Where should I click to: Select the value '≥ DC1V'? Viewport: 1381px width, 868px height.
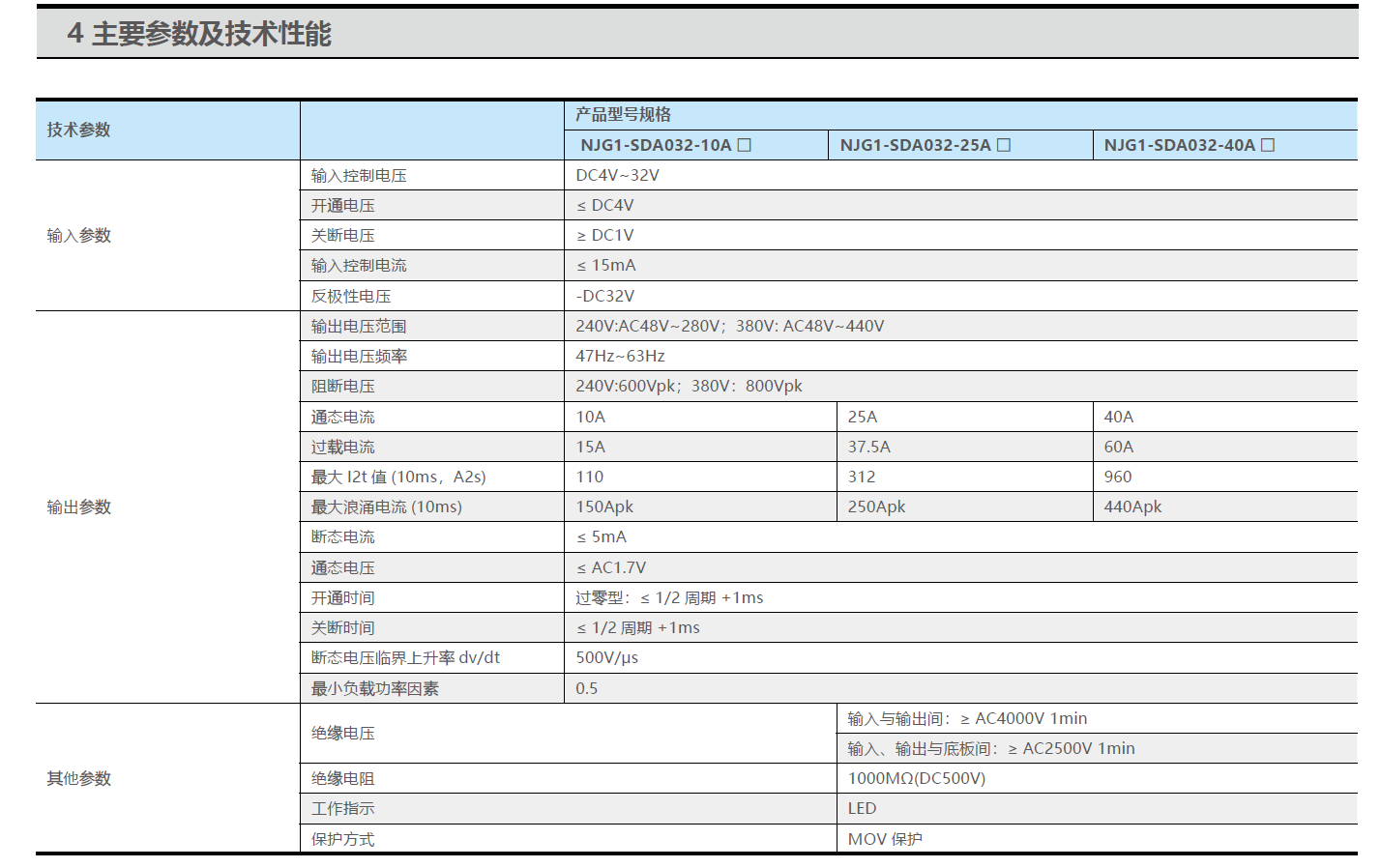605,235
